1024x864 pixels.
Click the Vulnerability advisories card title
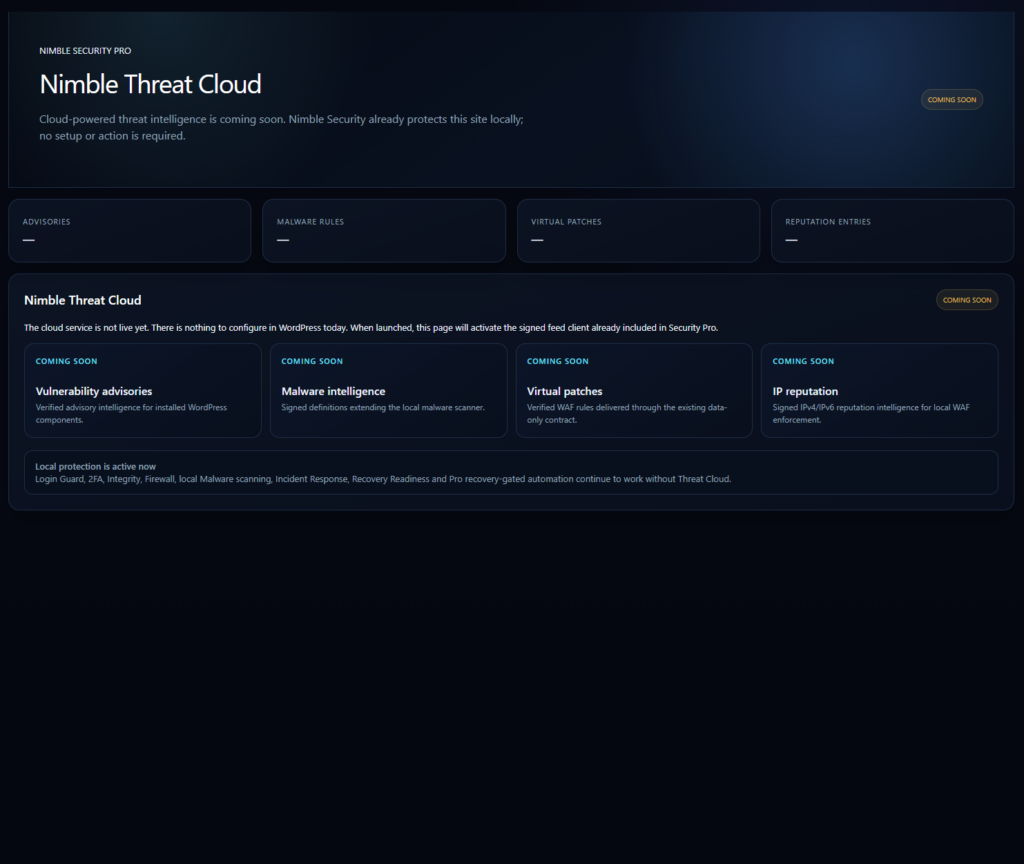coord(93,391)
